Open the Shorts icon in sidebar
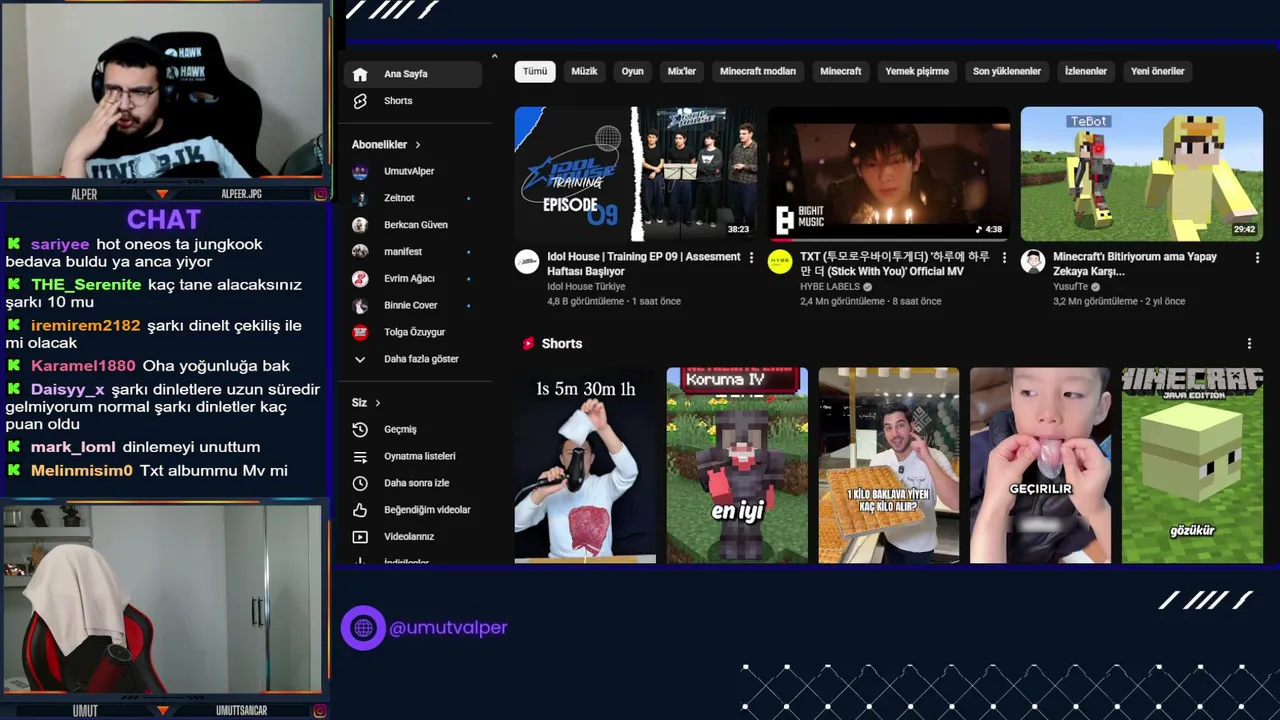 click(360, 101)
